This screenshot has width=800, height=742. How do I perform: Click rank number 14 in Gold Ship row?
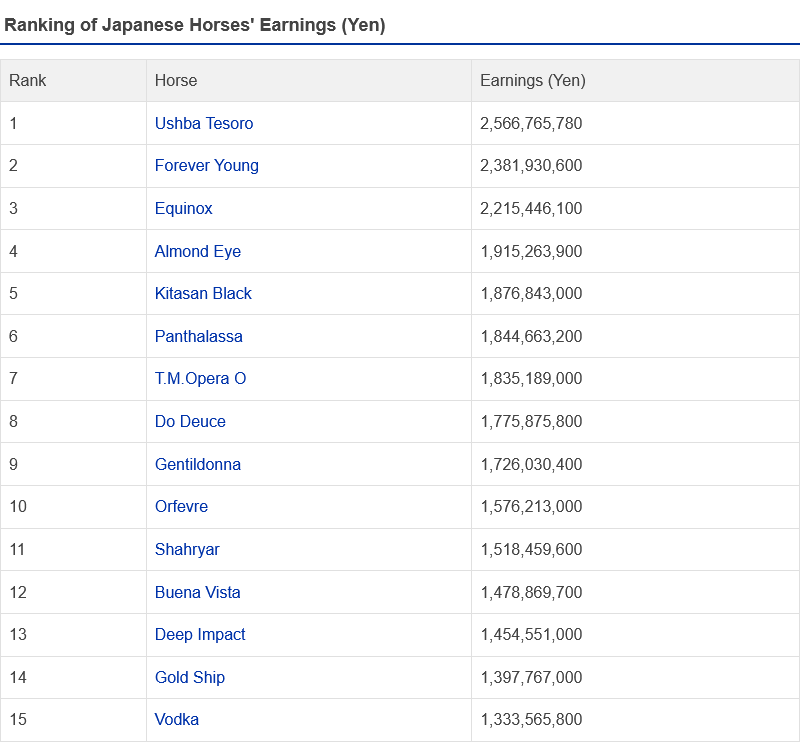click(x=18, y=677)
